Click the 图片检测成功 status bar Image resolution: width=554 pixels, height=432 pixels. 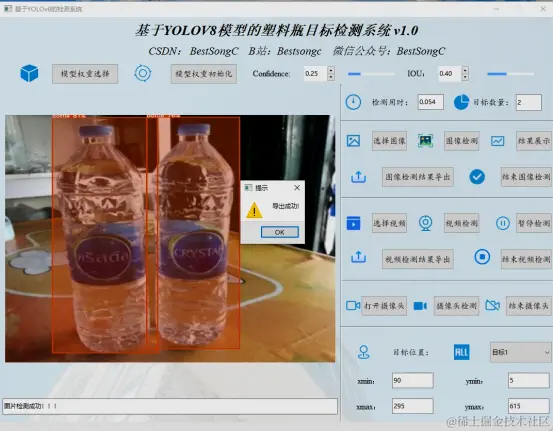point(170,407)
